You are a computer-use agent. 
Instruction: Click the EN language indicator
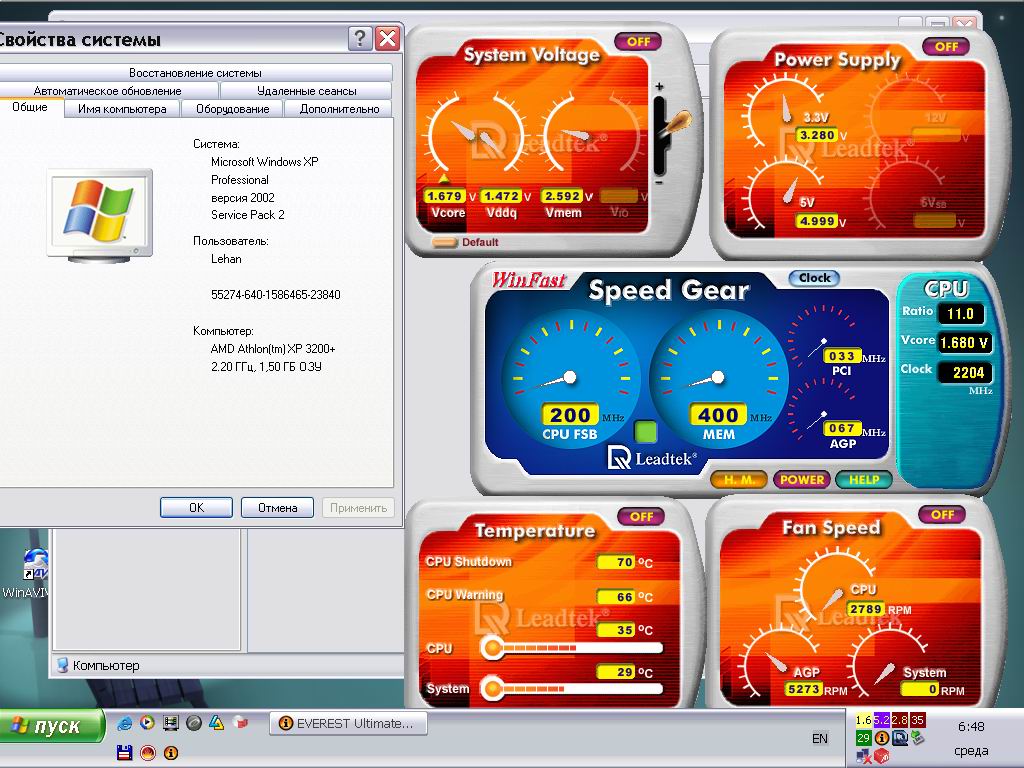coord(820,738)
